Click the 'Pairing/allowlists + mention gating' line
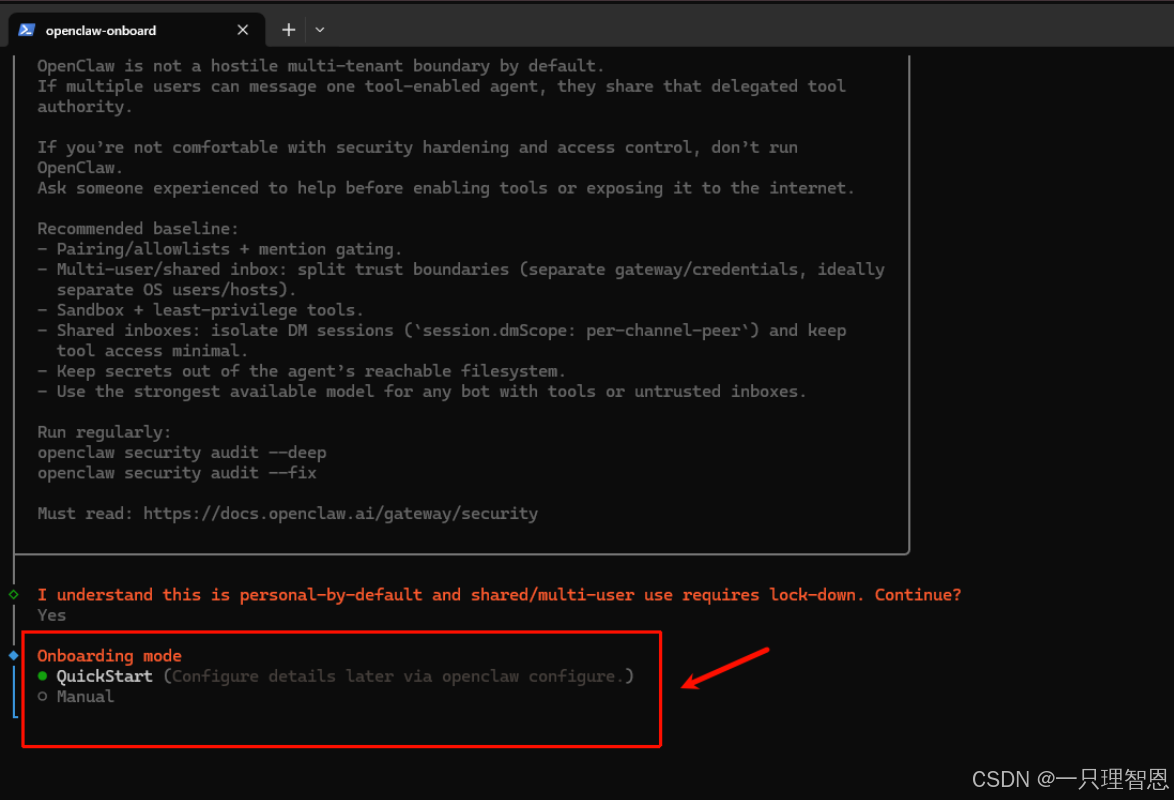The height and width of the screenshot is (800, 1174). tap(220, 249)
